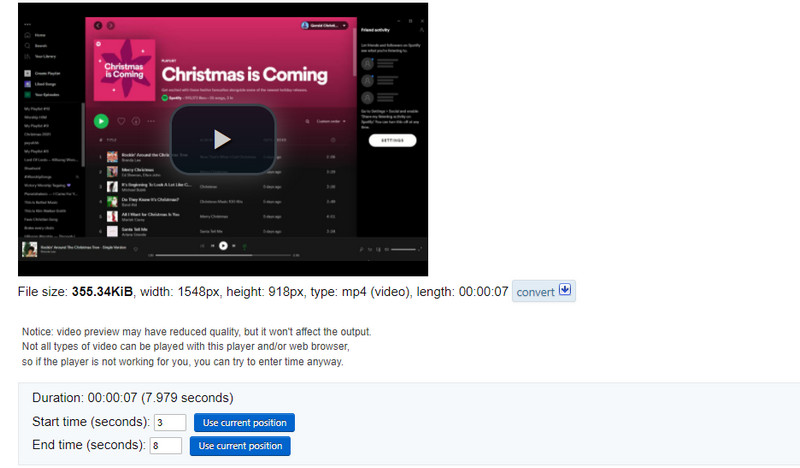The height and width of the screenshot is (468, 800).
Task: Click the Settings button in Friend activity panel
Action: point(392,142)
